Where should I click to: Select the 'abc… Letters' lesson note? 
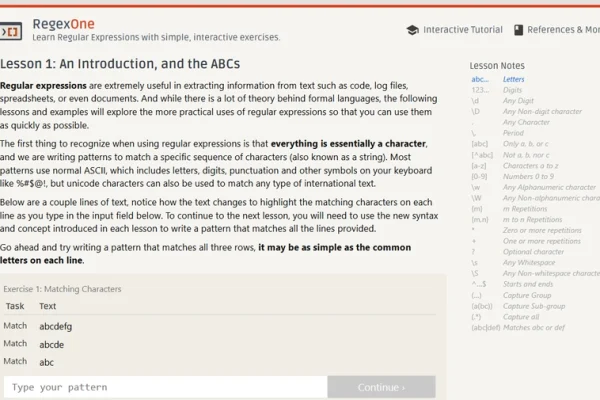[513, 78]
